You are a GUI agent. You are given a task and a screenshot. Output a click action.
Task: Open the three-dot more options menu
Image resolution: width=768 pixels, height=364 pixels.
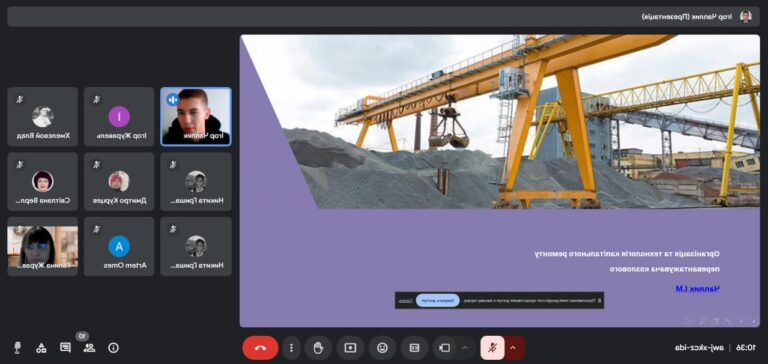(291, 348)
